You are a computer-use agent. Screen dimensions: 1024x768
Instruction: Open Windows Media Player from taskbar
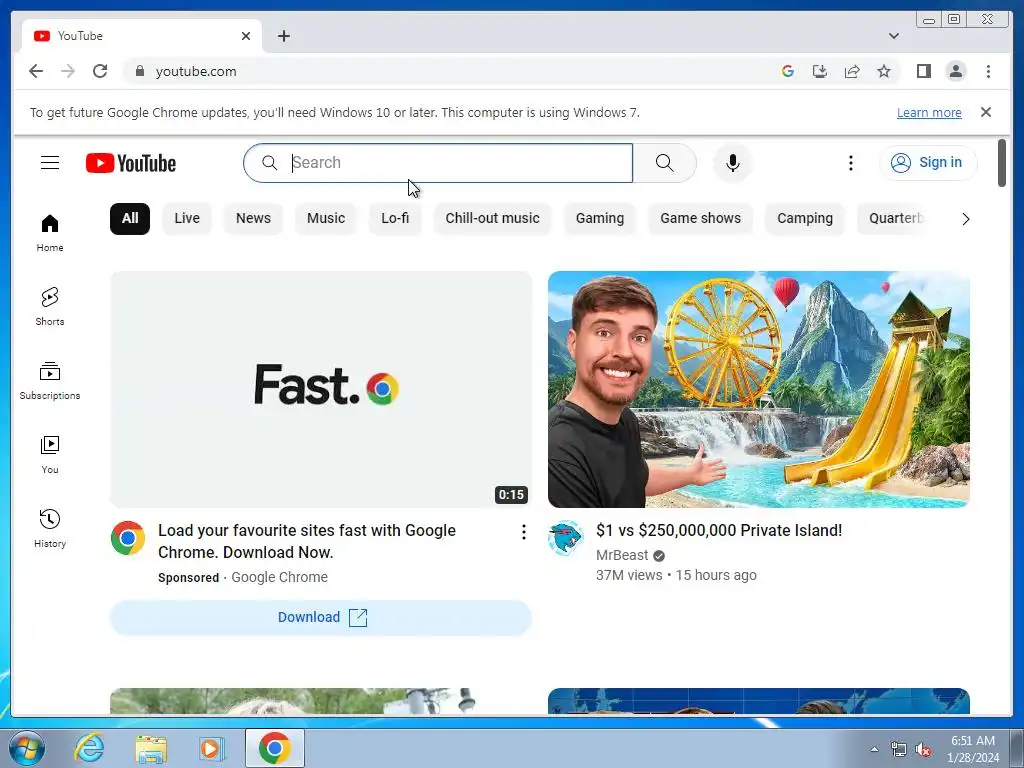point(210,748)
